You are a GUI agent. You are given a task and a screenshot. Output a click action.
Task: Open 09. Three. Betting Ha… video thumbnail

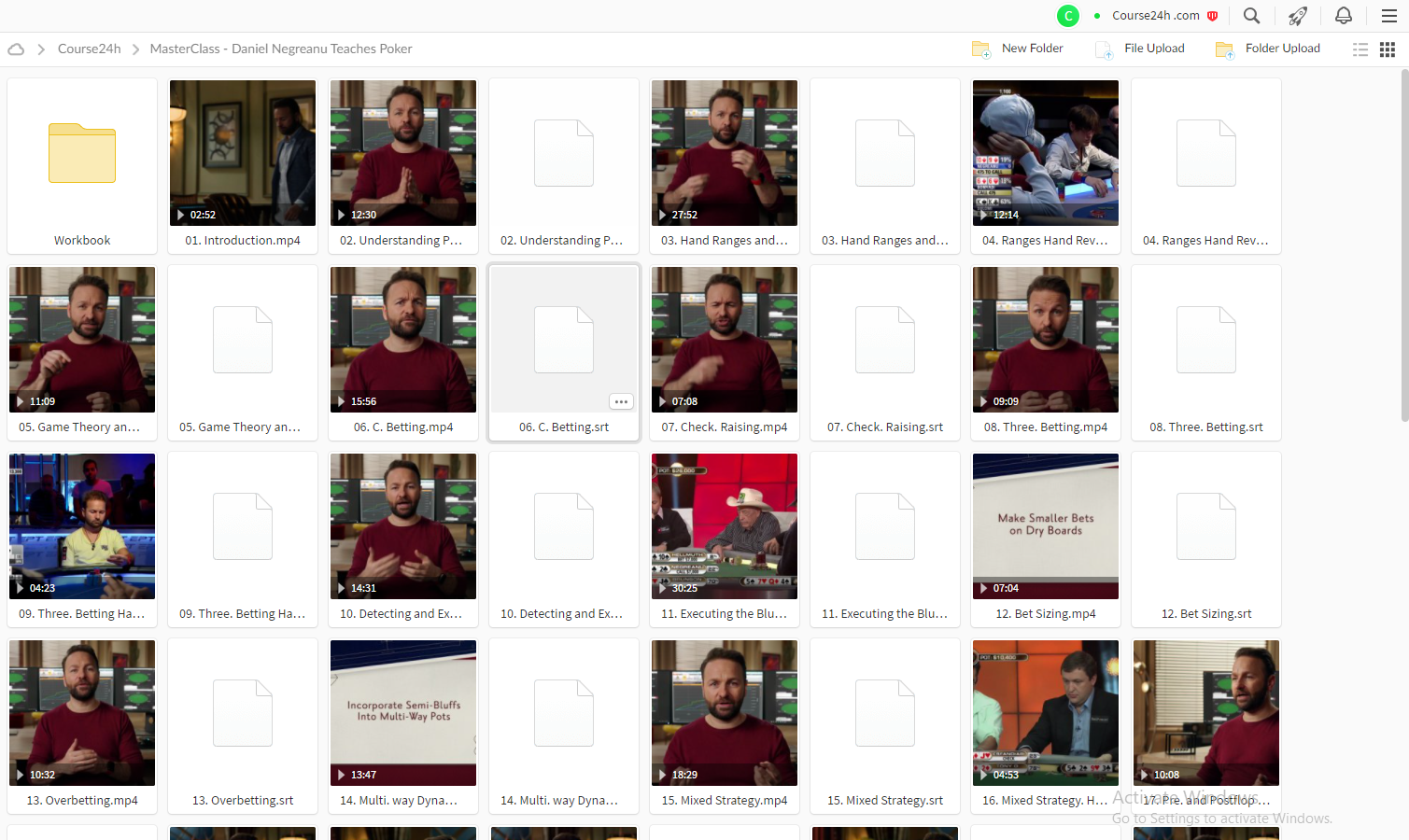82,526
